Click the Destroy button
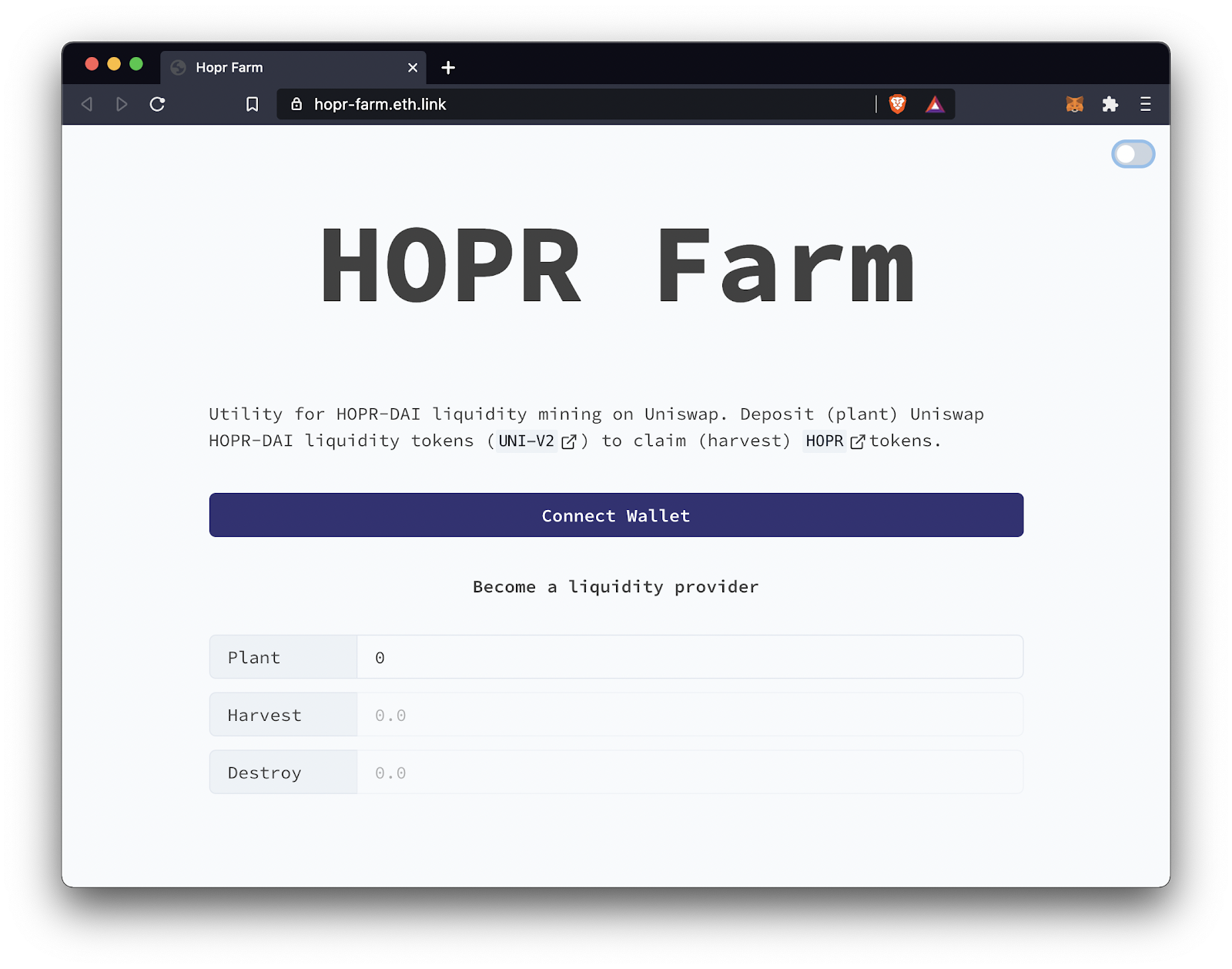The width and height of the screenshot is (1232, 969). pos(283,773)
